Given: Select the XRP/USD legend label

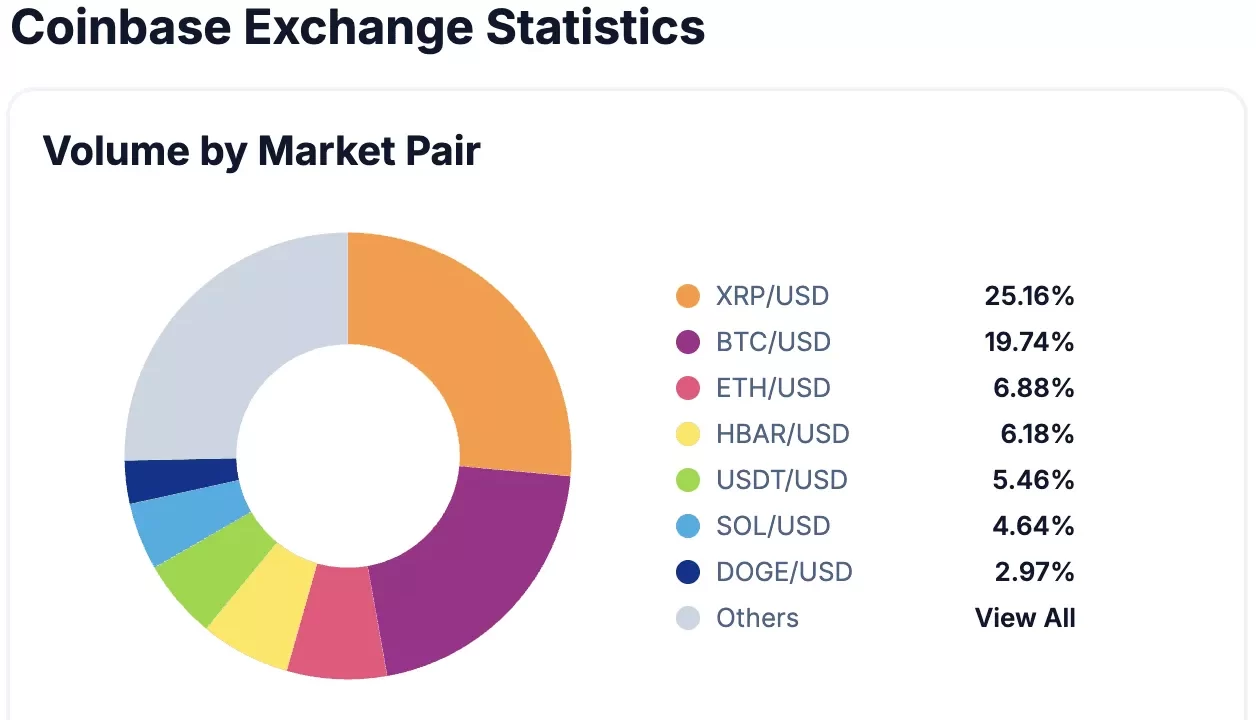Looking at the screenshot, I should (x=772, y=296).
